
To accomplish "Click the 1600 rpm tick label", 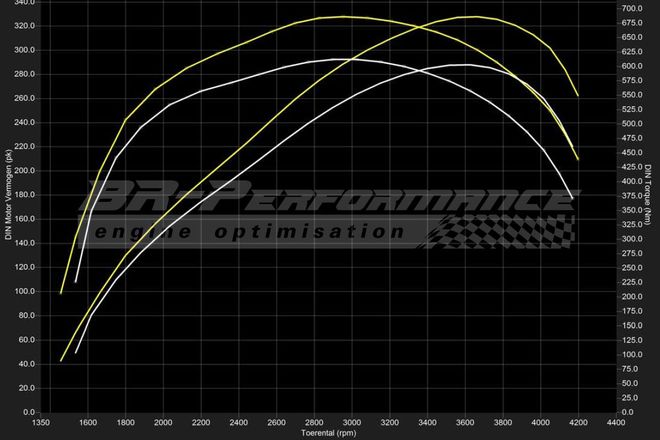I will click(88, 423).
